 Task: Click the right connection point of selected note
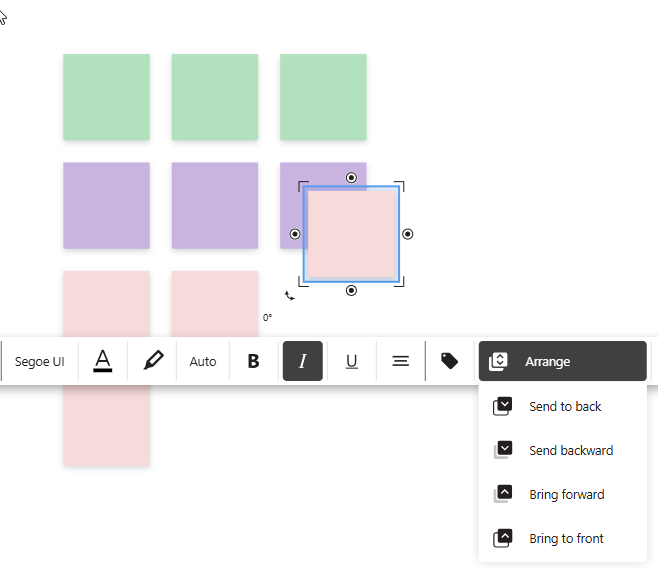point(407,234)
